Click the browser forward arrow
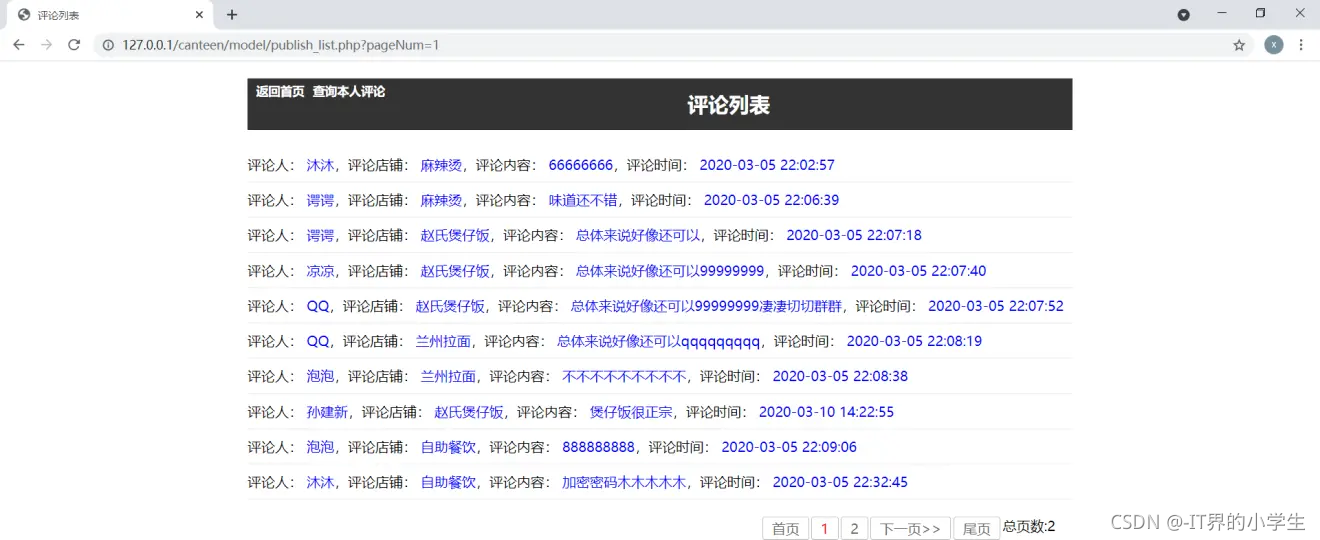 (46, 45)
